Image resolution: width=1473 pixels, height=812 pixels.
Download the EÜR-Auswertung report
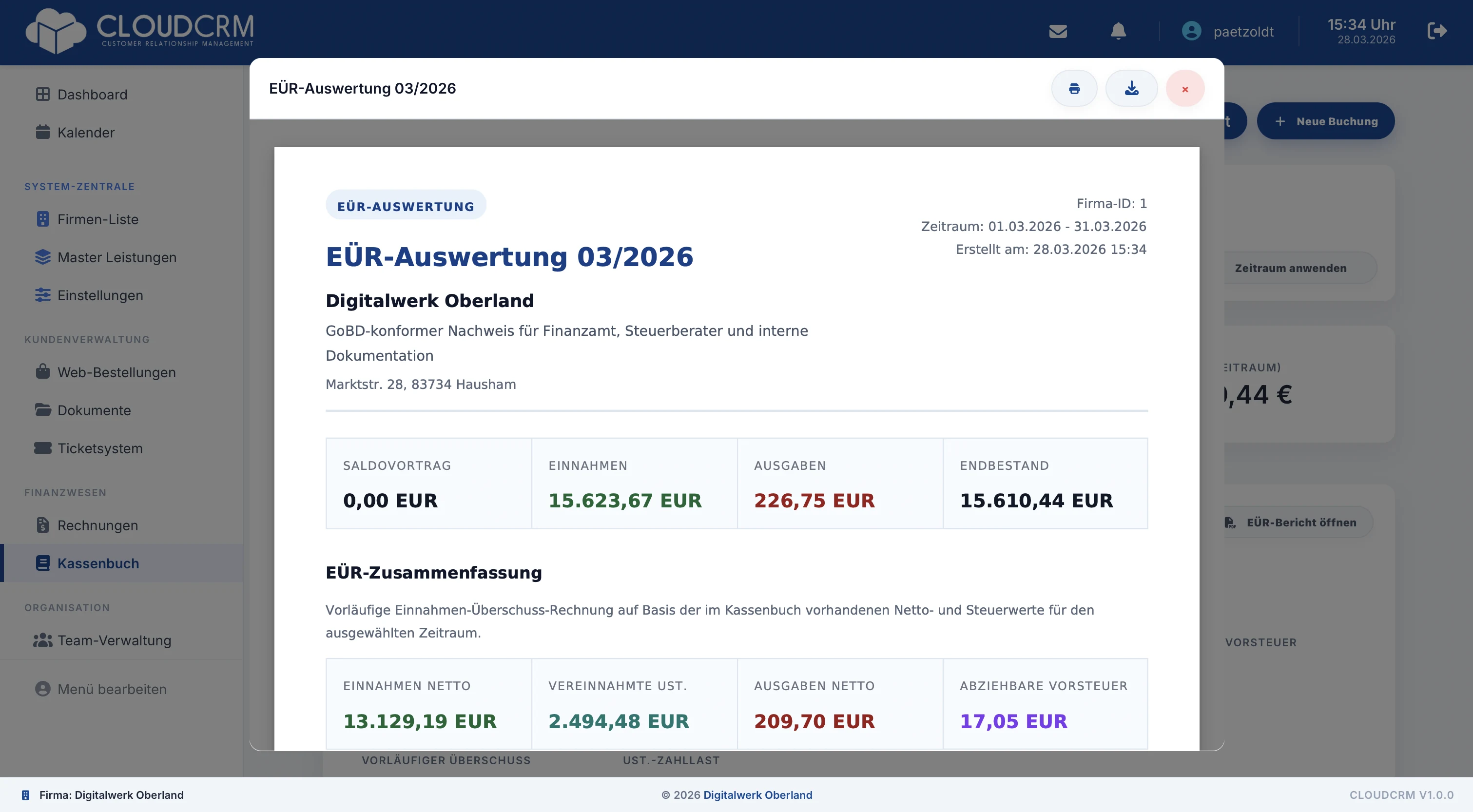pos(1131,89)
